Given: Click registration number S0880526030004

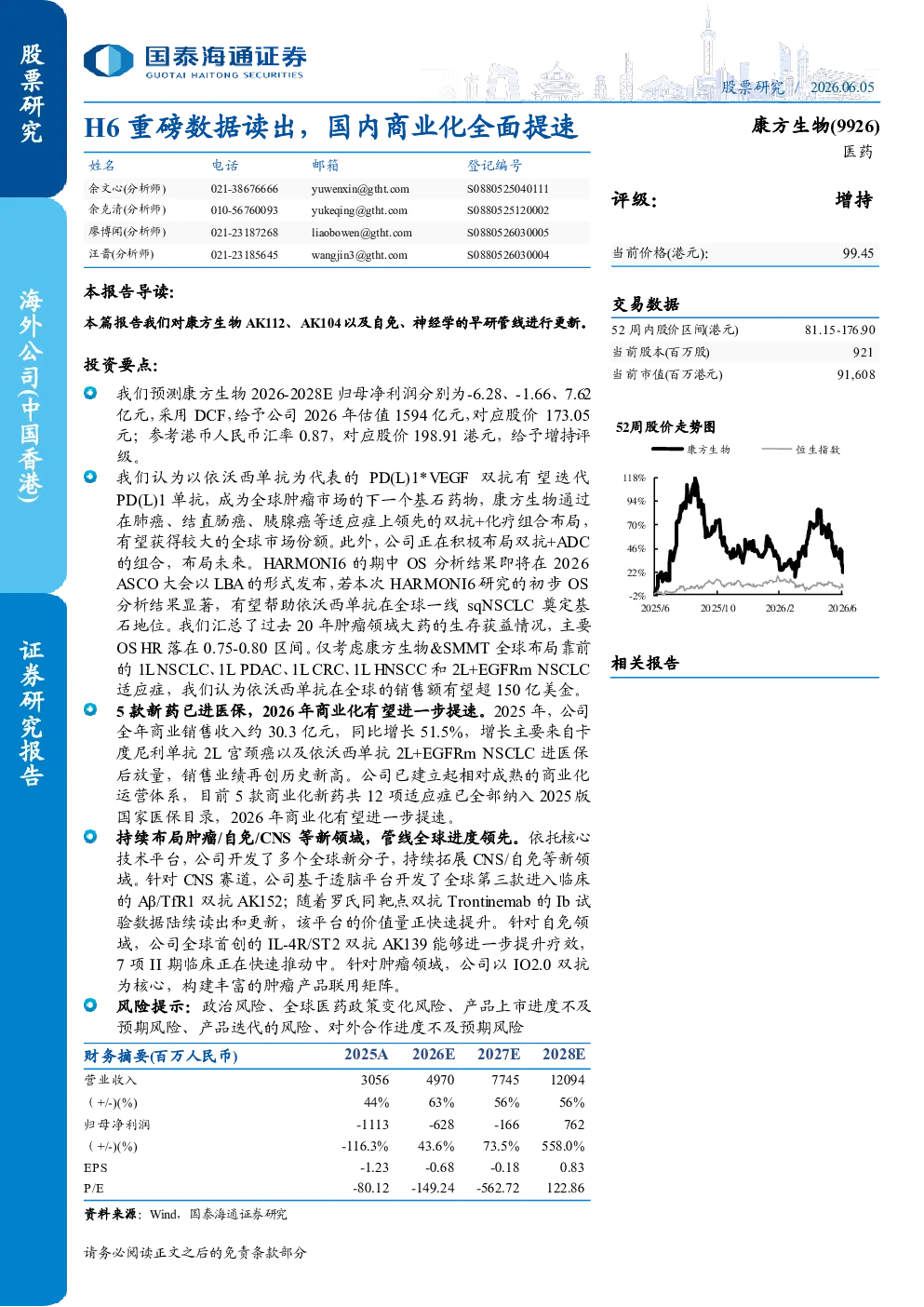Looking at the screenshot, I should coord(508,255).
